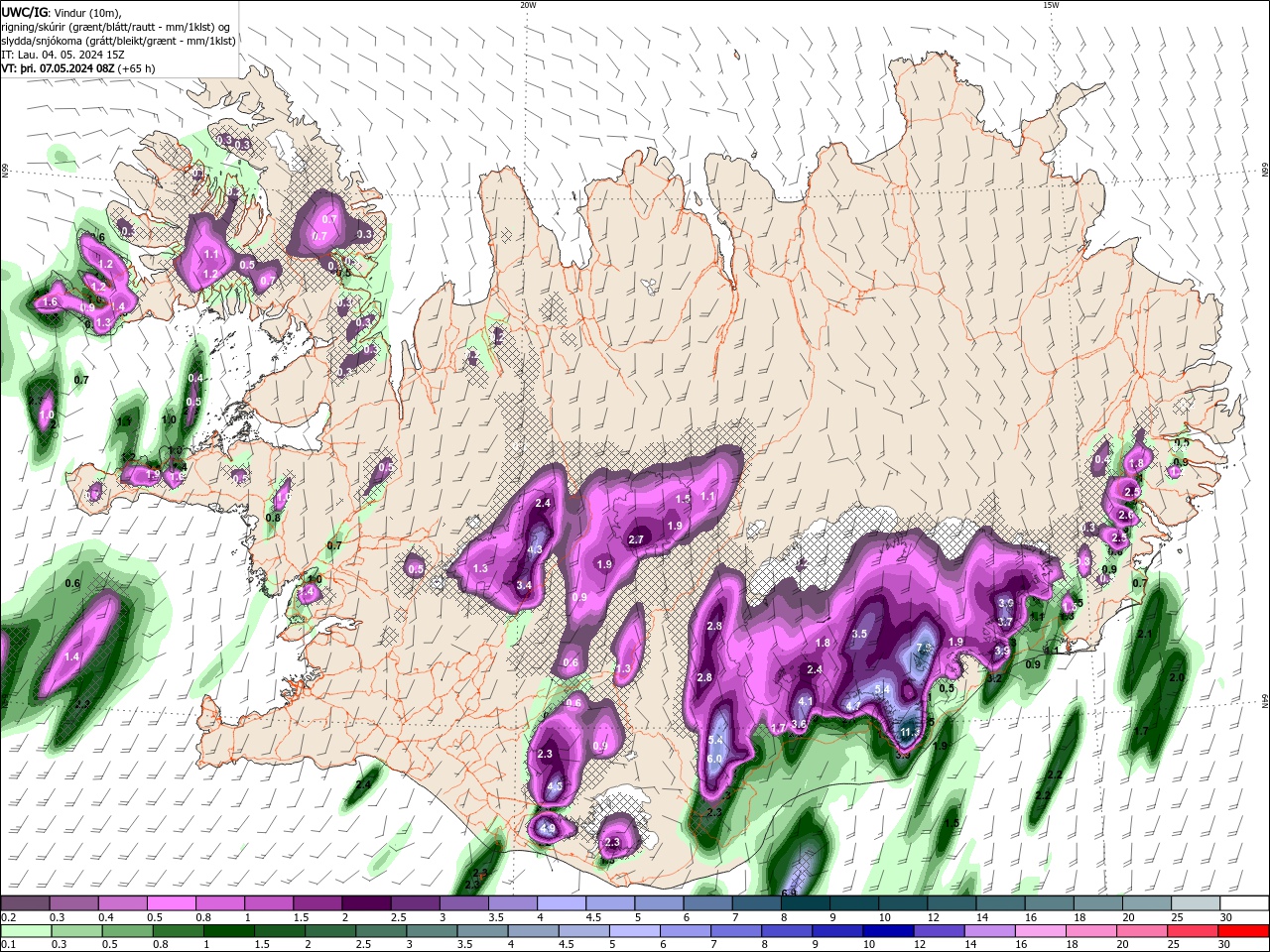
Task: Click the '4.3' snowfall value on the map
Action: 535,549
